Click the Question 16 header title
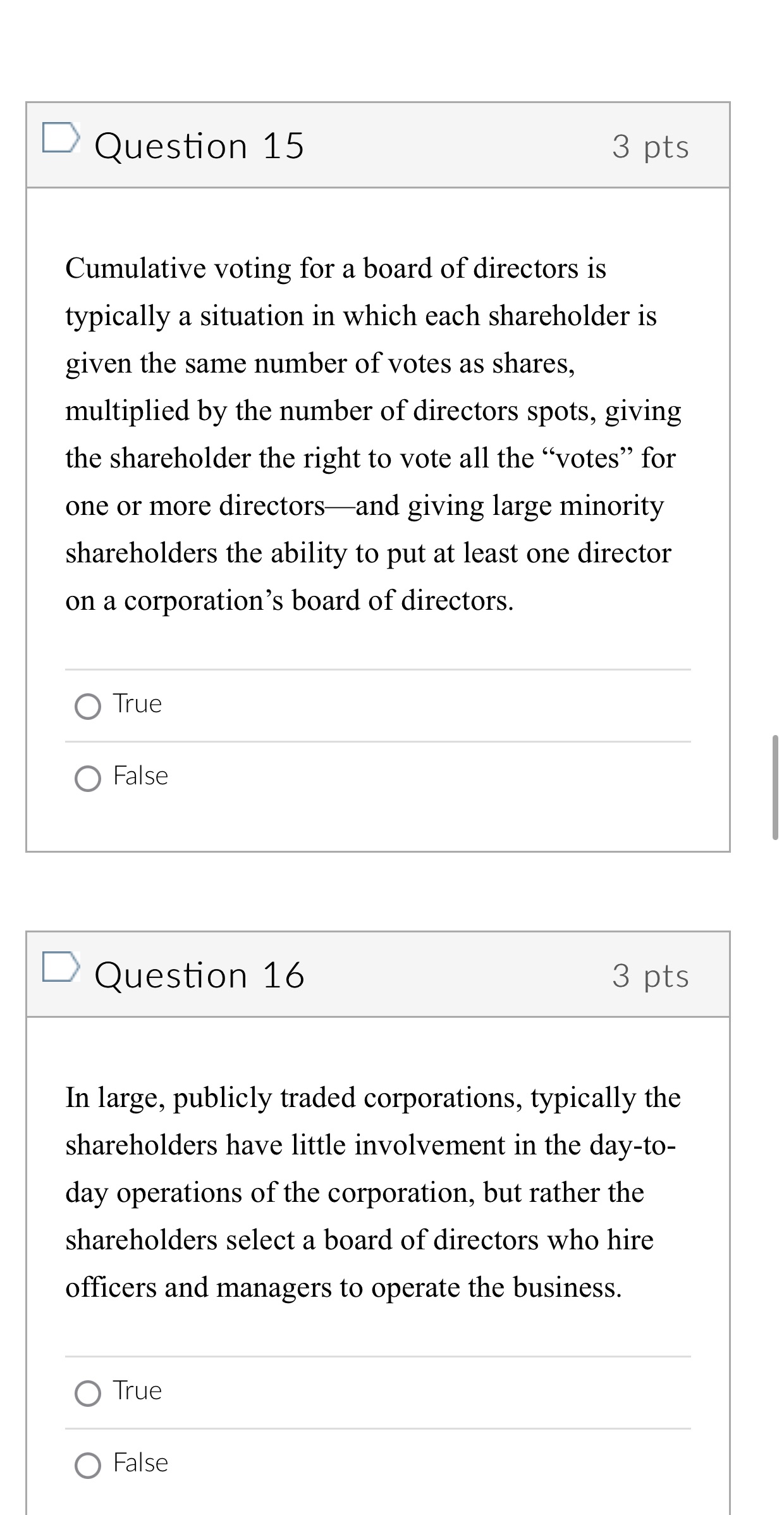The image size is (784, 1515). [x=200, y=975]
